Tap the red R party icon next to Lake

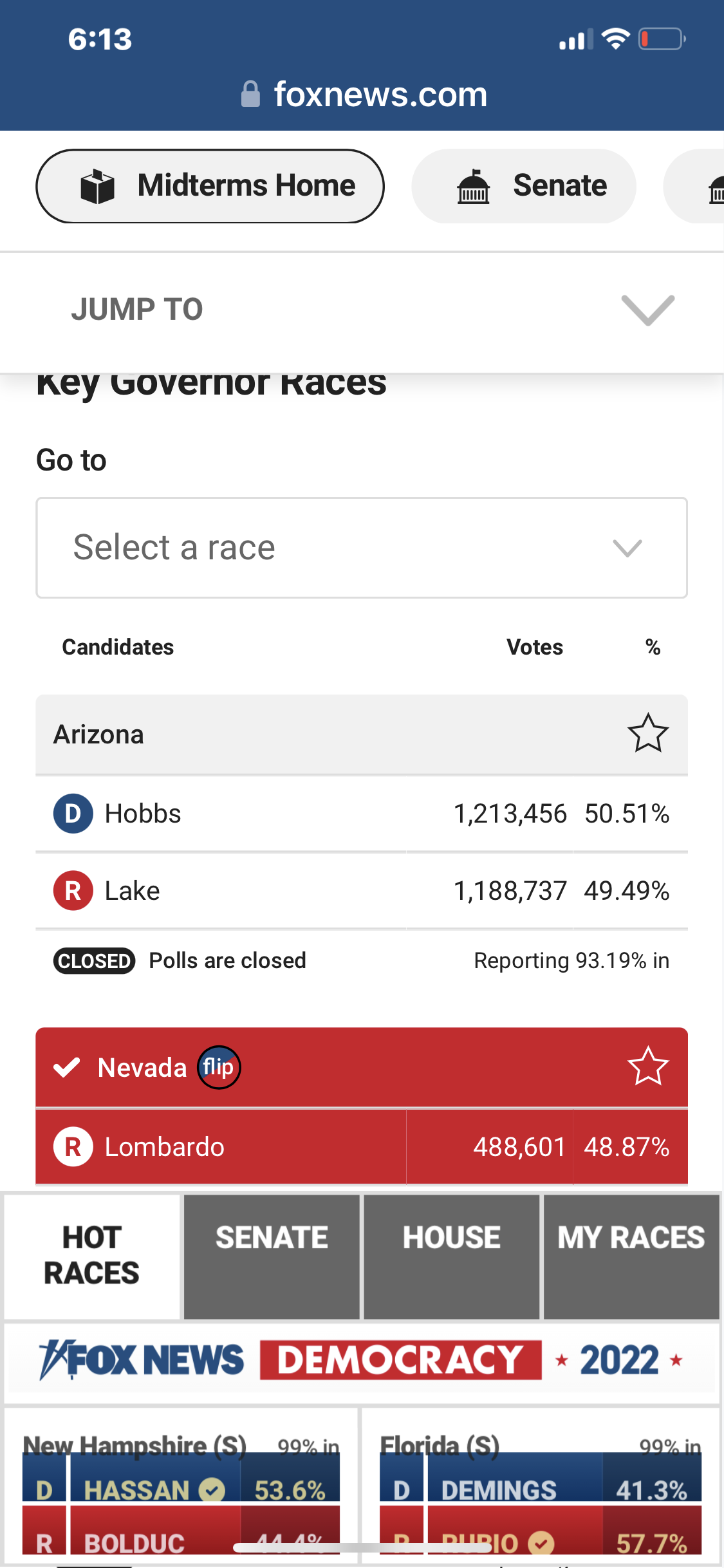73,891
